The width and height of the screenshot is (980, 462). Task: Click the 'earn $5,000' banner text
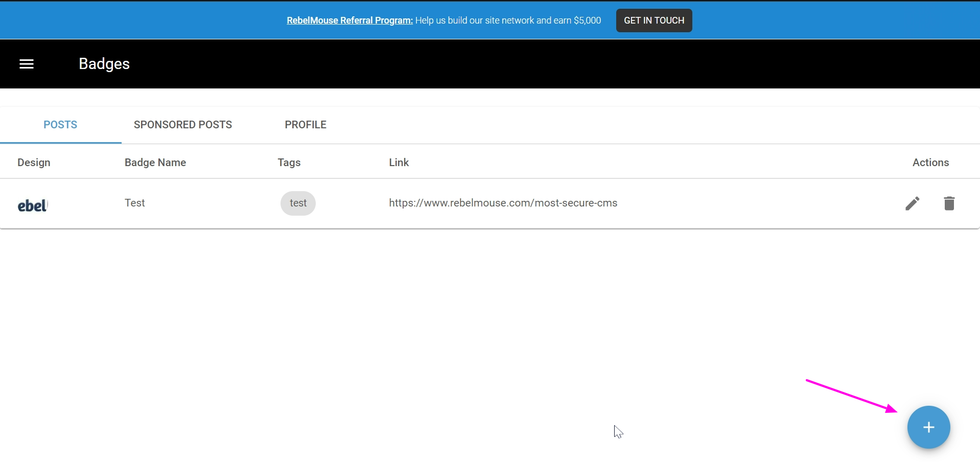(x=573, y=20)
